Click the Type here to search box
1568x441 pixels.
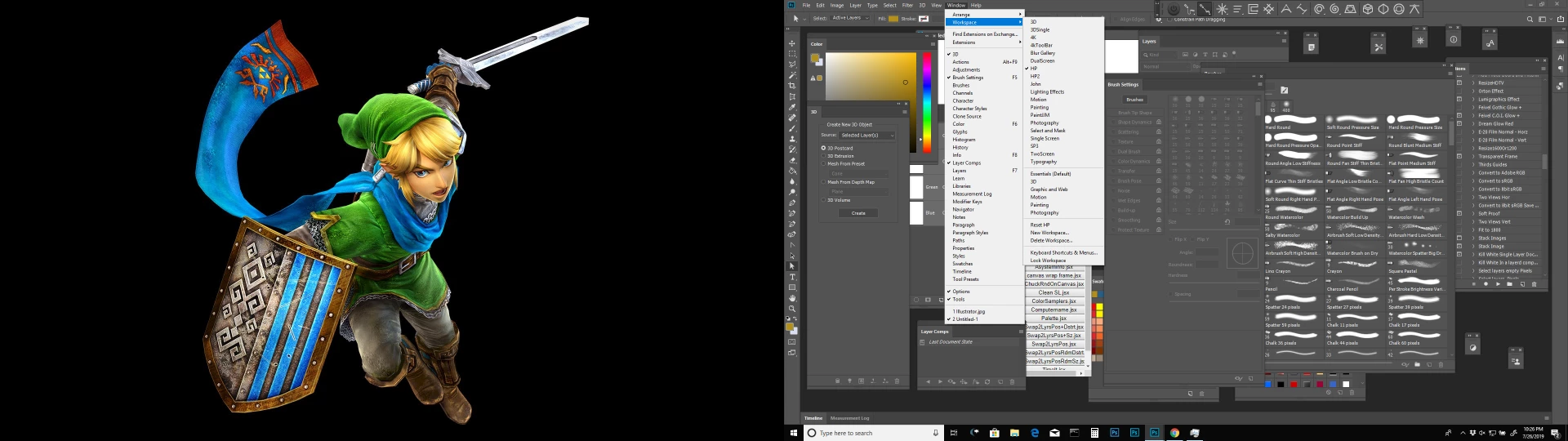[874, 433]
